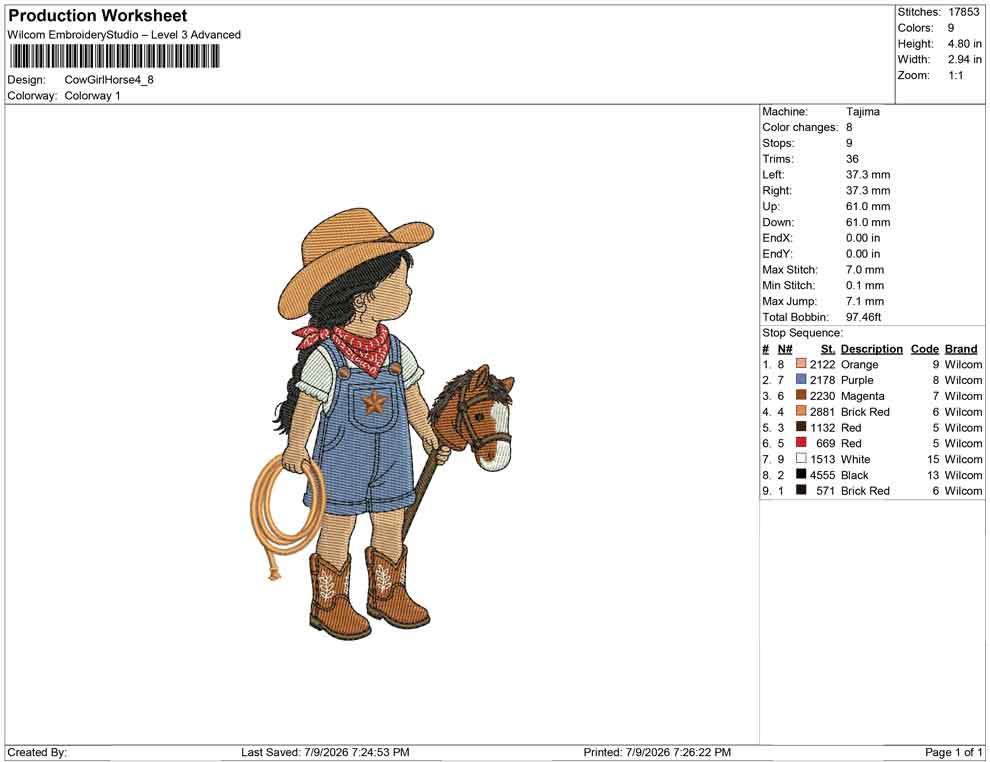Select the swatch in the 571 Brick Red row
The width and height of the screenshot is (990, 762).
[x=801, y=490]
